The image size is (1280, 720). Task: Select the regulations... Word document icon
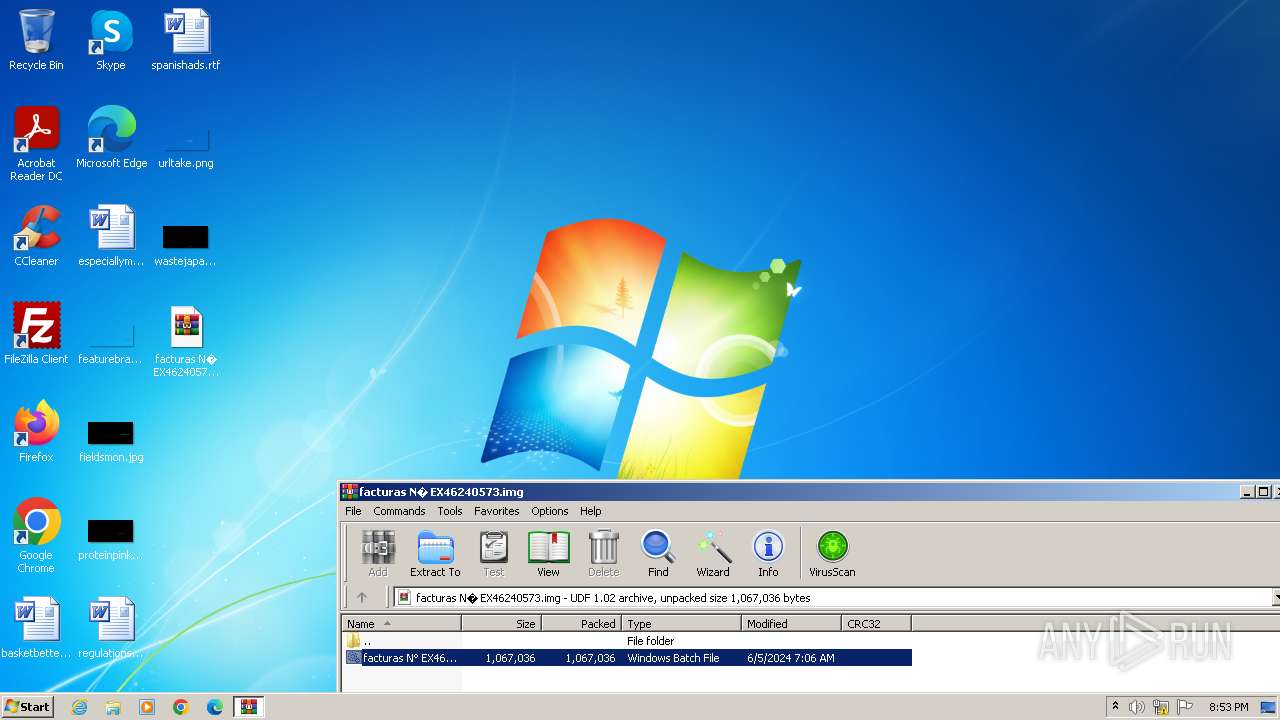click(111, 628)
